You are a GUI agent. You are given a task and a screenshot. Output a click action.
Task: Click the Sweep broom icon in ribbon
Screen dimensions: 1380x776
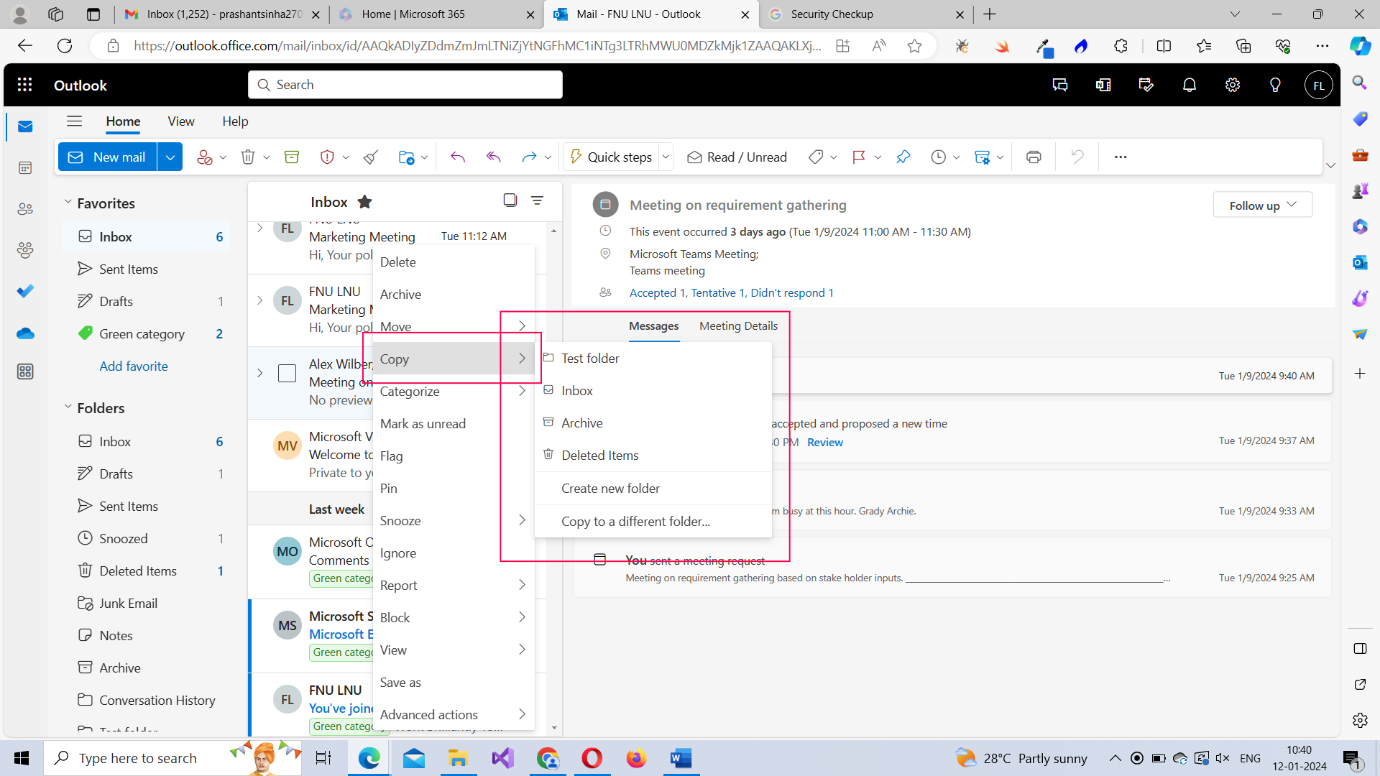point(370,157)
